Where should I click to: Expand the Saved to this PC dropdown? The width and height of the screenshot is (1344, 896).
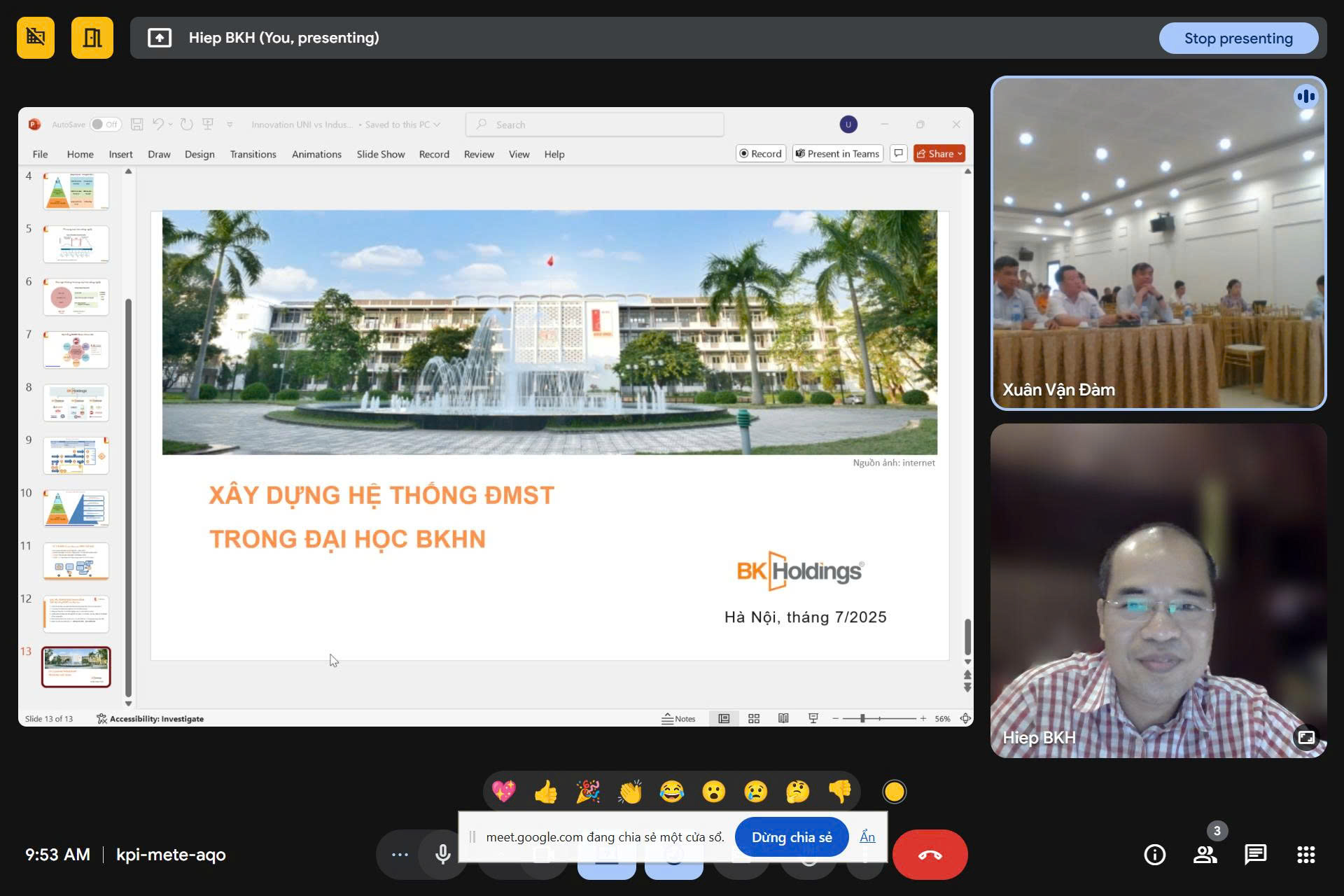pyautogui.click(x=437, y=125)
